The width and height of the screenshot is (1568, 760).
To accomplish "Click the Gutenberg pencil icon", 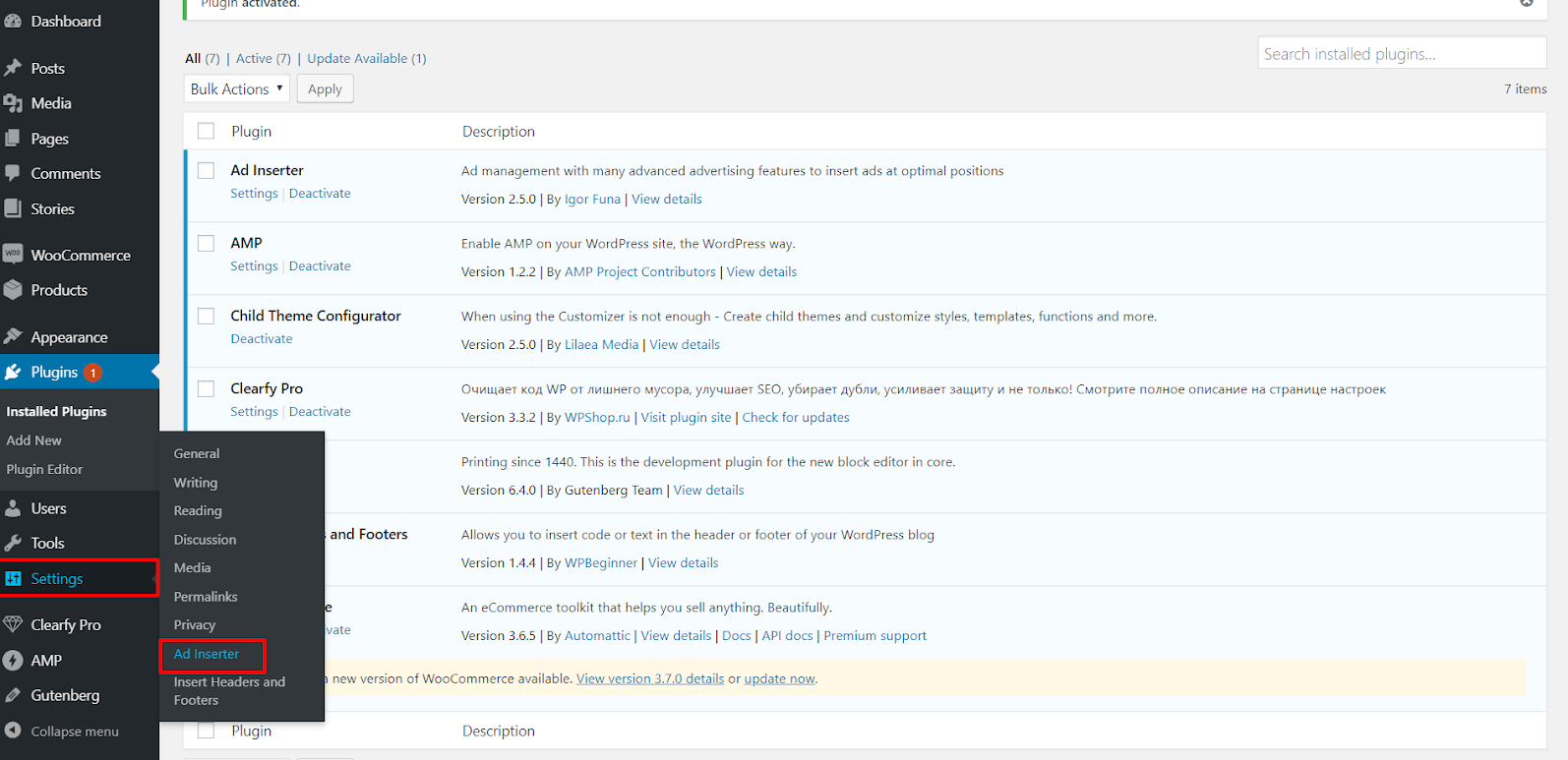I will point(13,695).
